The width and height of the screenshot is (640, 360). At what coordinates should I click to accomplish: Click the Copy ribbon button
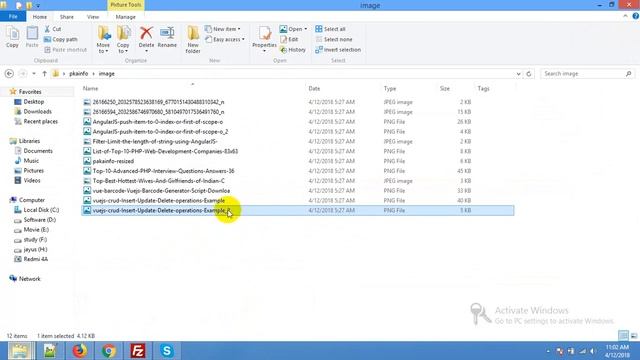click(x=12, y=37)
